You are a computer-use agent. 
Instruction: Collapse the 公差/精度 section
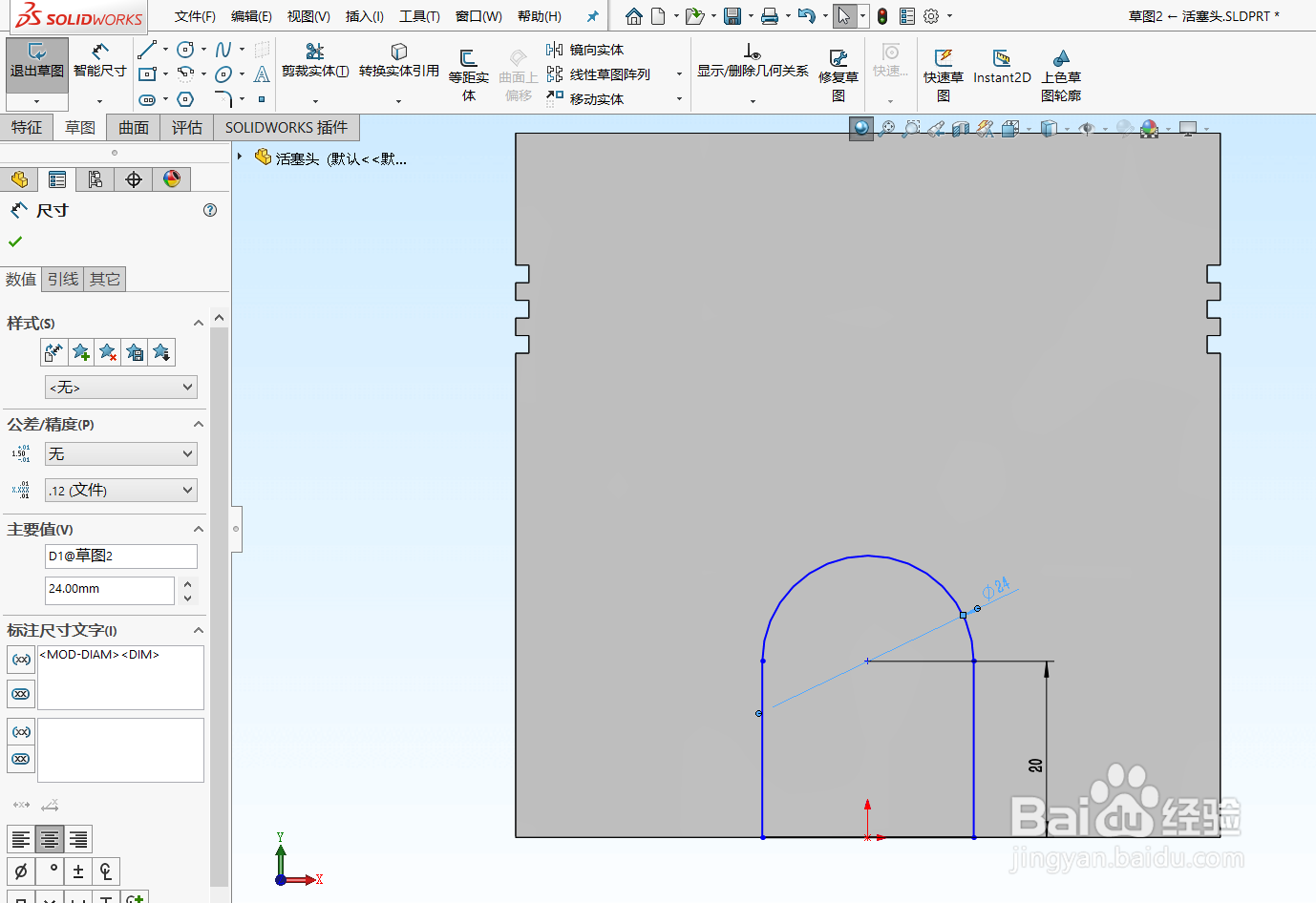click(198, 424)
